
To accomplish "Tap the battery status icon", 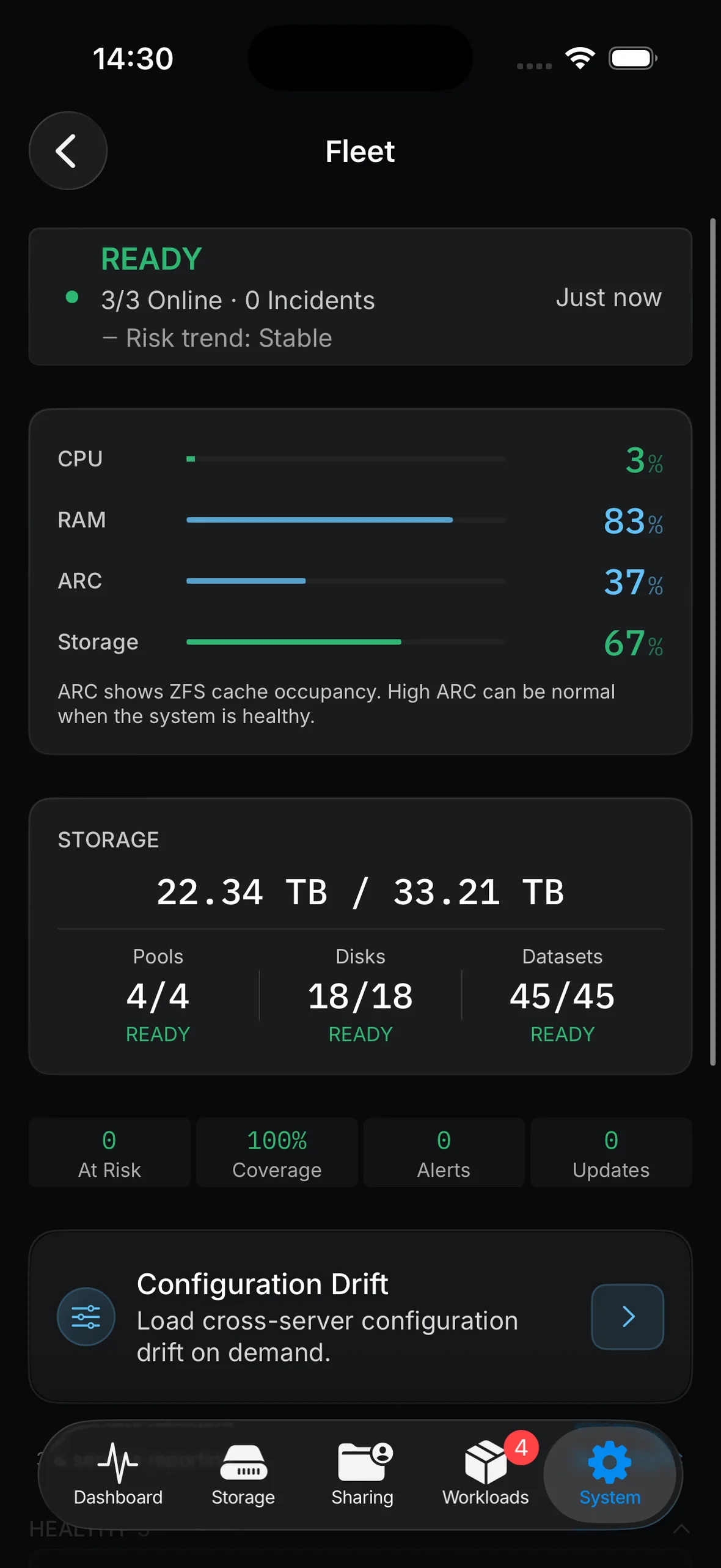I will 633,58.
